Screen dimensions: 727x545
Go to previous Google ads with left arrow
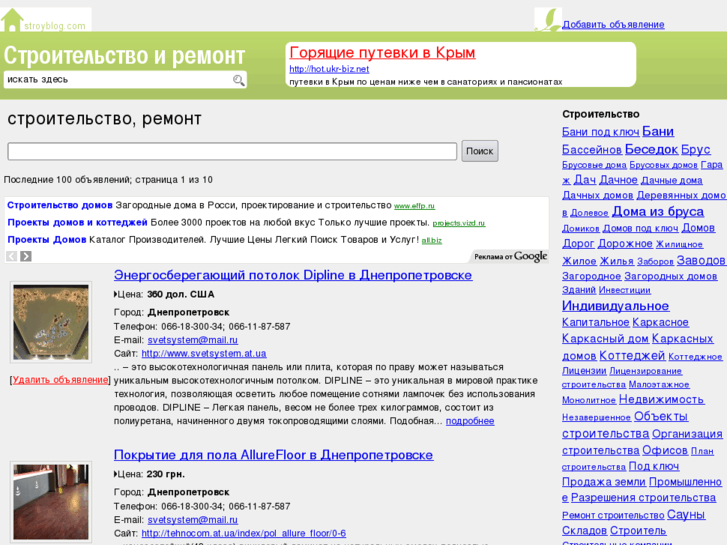click(12, 256)
